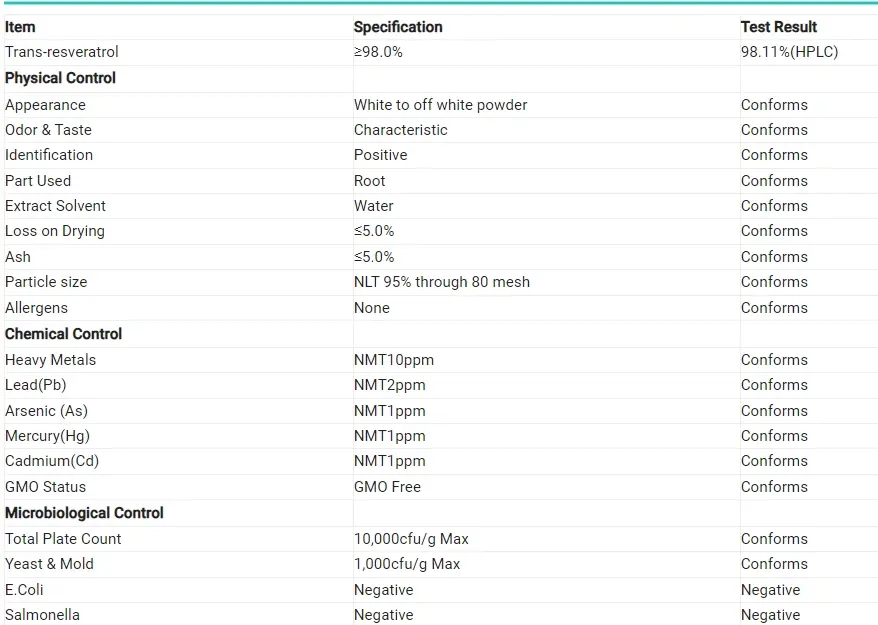The width and height of the screenshot is (878, 625).
Task: Click the 'GMO Free' specification cell
Action: pos(387,487)
